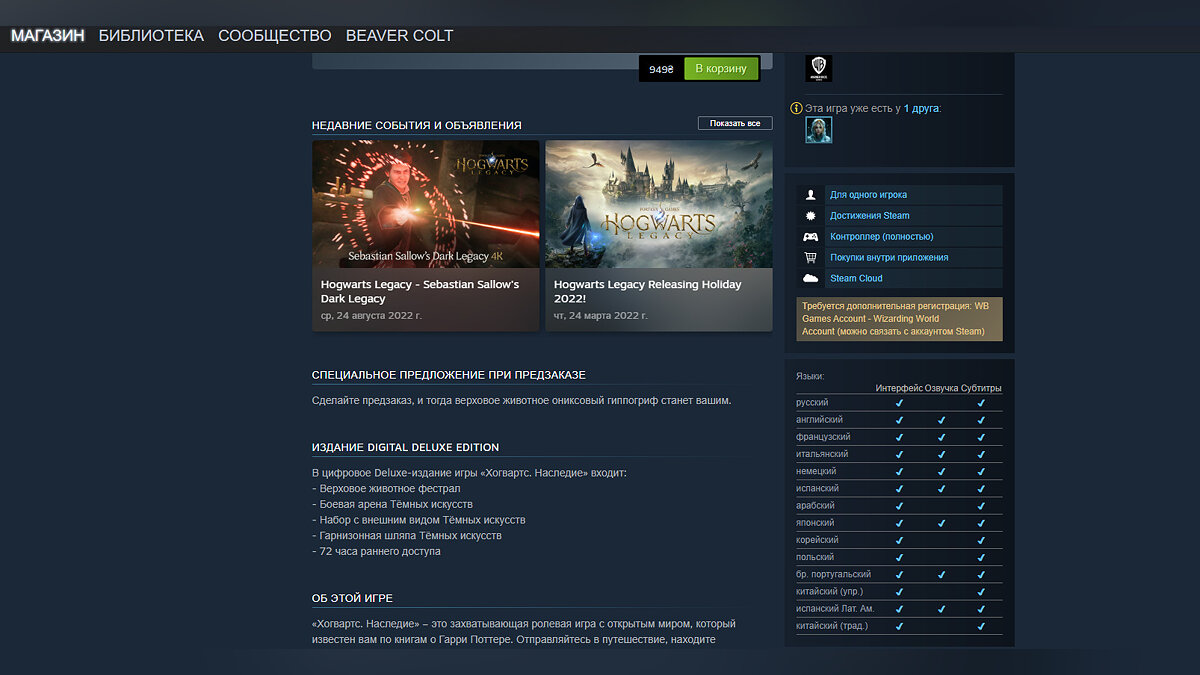Open the СООБЩЕСТВО community menu
1200x675 pixels.
pyautogui.click(x=275, y=36)
